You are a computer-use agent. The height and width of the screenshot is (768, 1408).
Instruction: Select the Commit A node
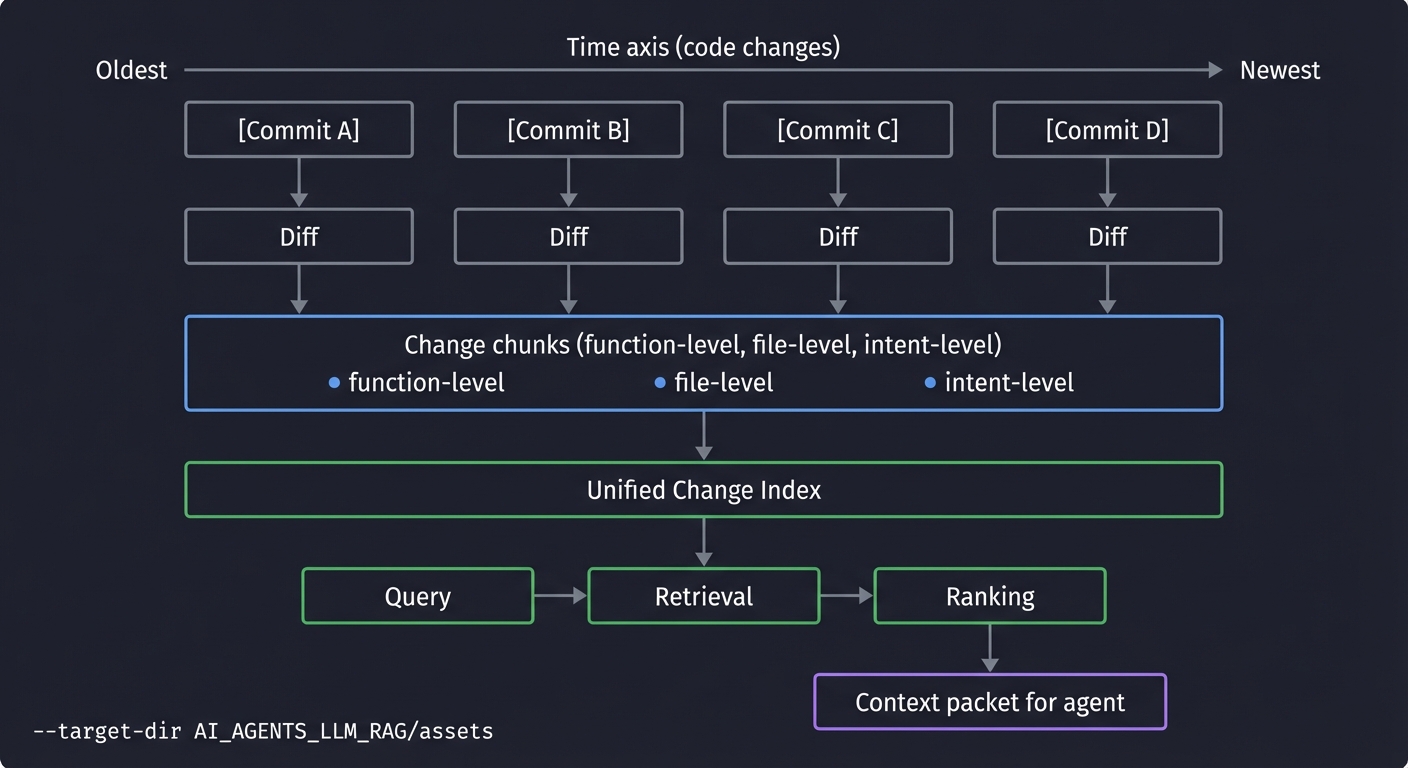coord(298,129)
